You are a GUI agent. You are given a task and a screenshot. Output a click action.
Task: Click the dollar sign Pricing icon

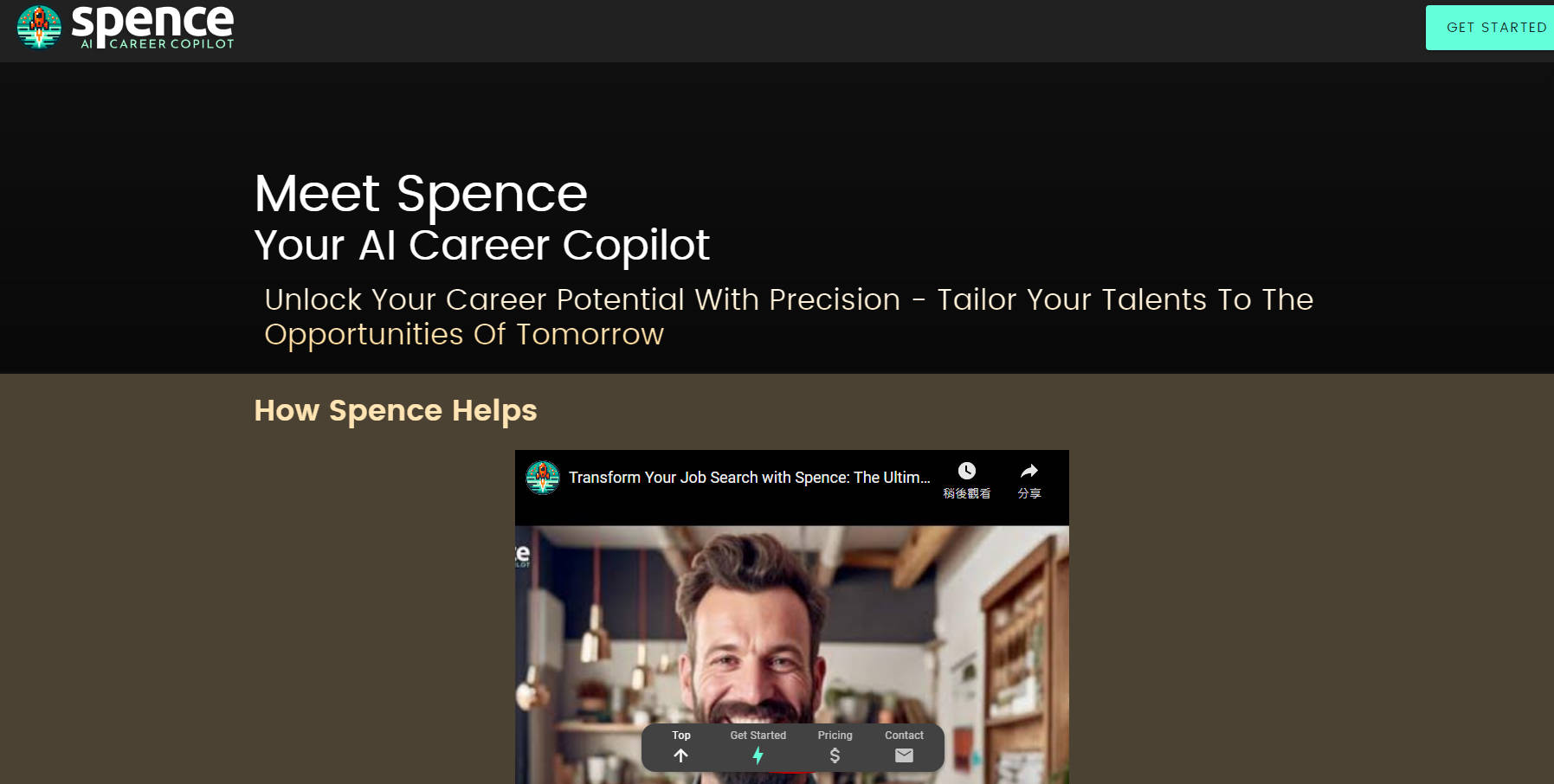pos(835,755)
